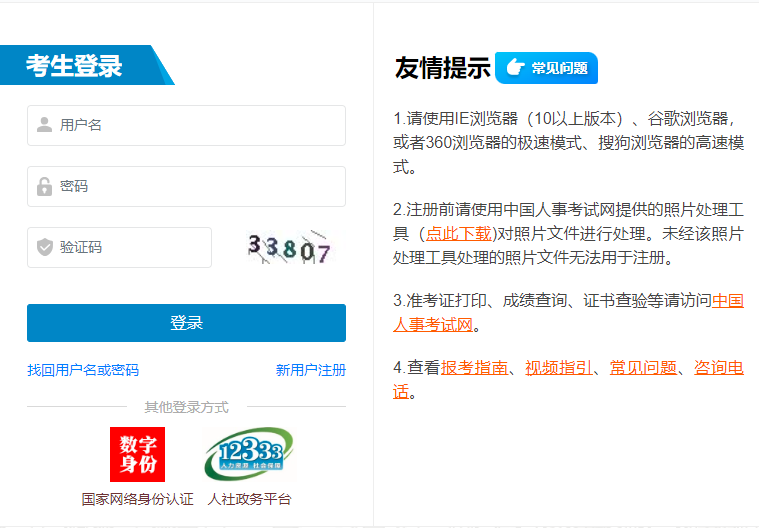Open the 常见问题 link in tip 4
This screenshot has width=759, height=528.
point(643,367)
